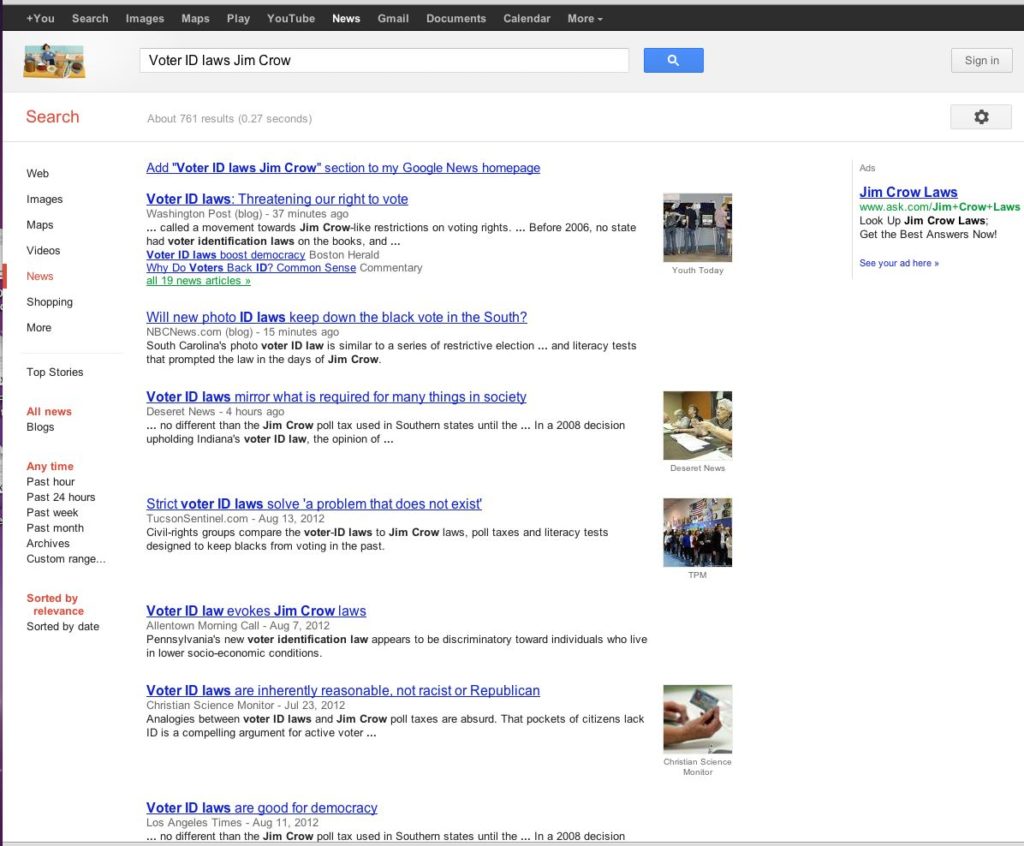The width and height of the screenshot is (1024, 846).
Task: Filter to Past hour
Action: tap(50, 481)
